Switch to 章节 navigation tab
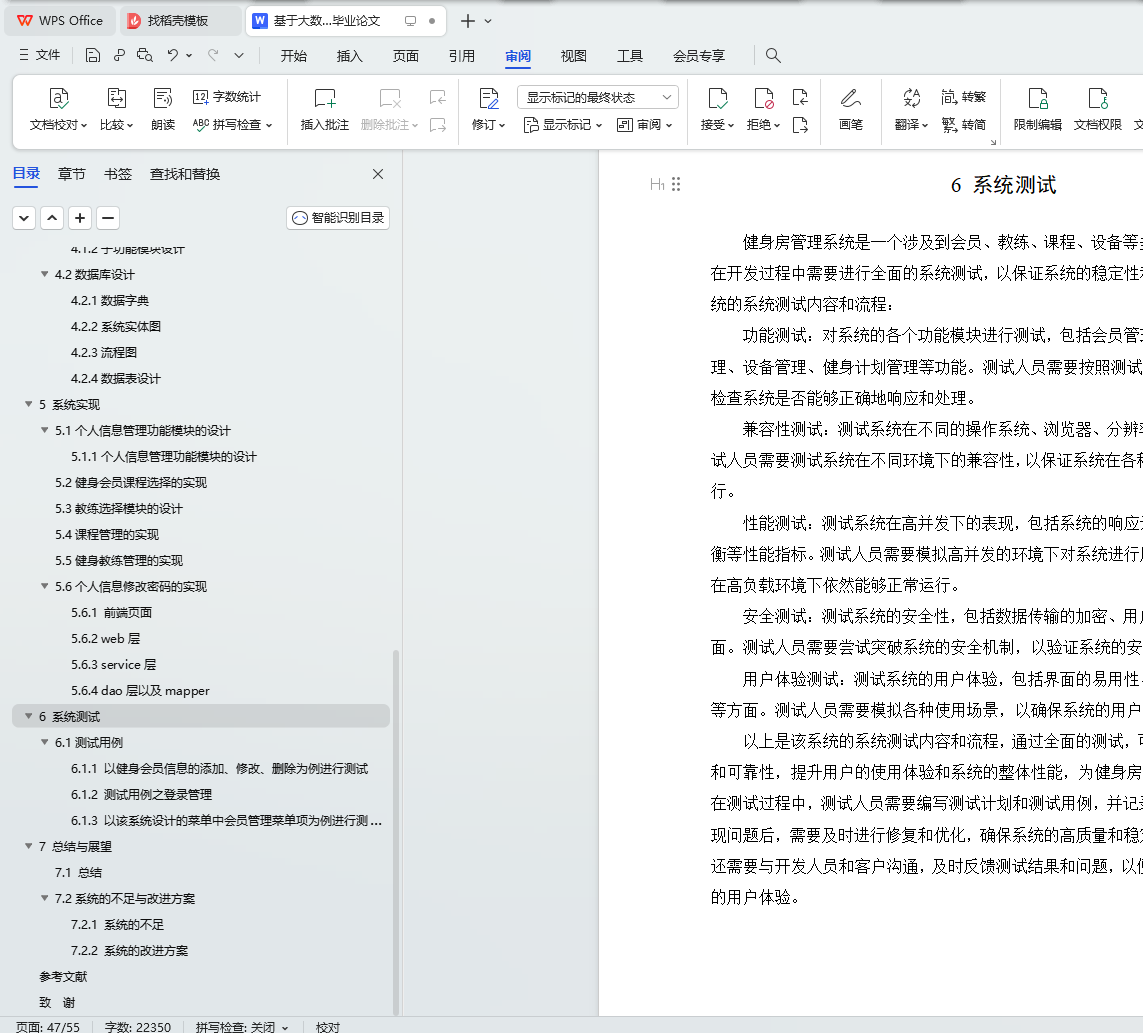The image size is (1143, 1033). [71, 174]
